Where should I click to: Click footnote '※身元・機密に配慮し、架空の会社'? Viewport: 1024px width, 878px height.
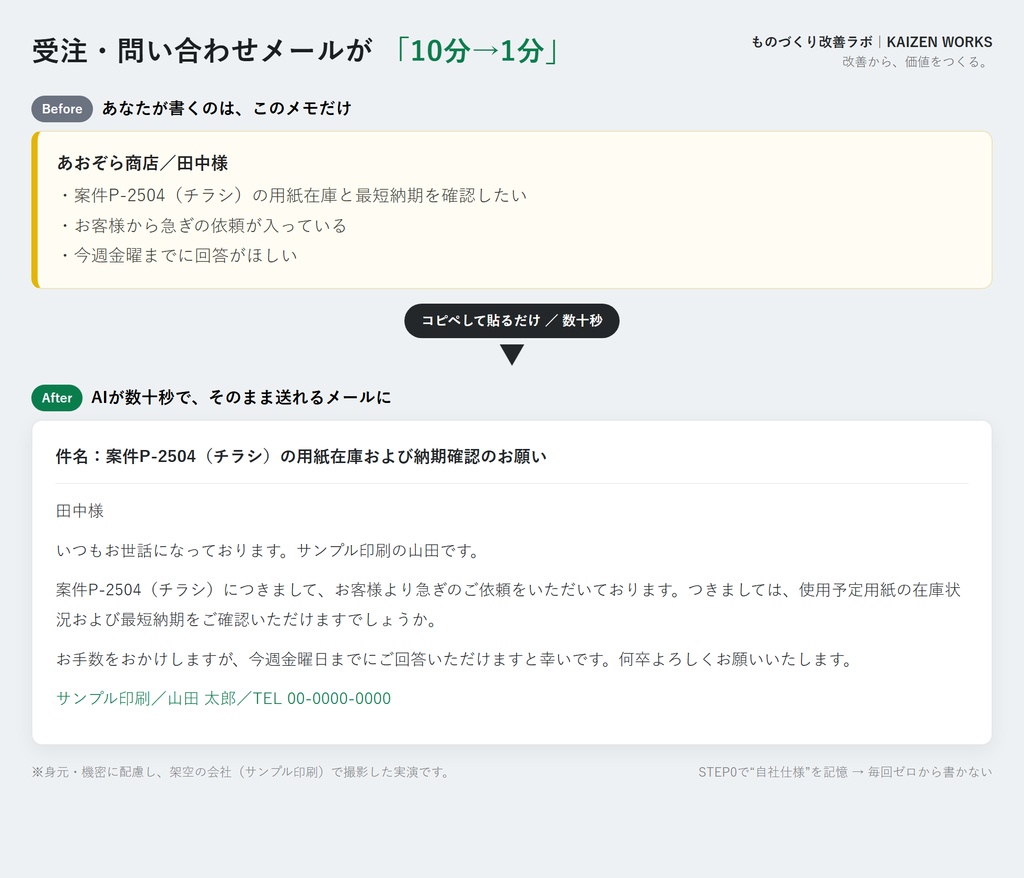coord(242,772)
